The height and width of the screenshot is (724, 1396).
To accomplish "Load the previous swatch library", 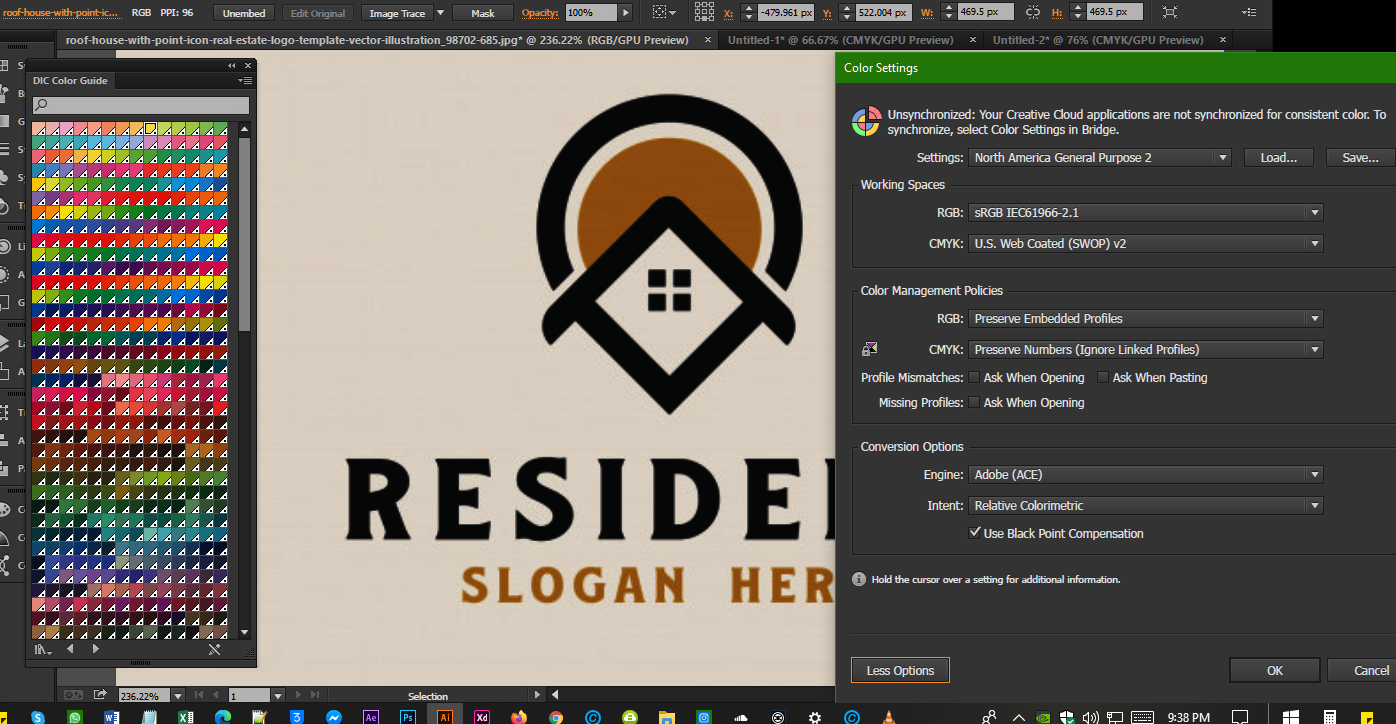I will tap(70, 649).
